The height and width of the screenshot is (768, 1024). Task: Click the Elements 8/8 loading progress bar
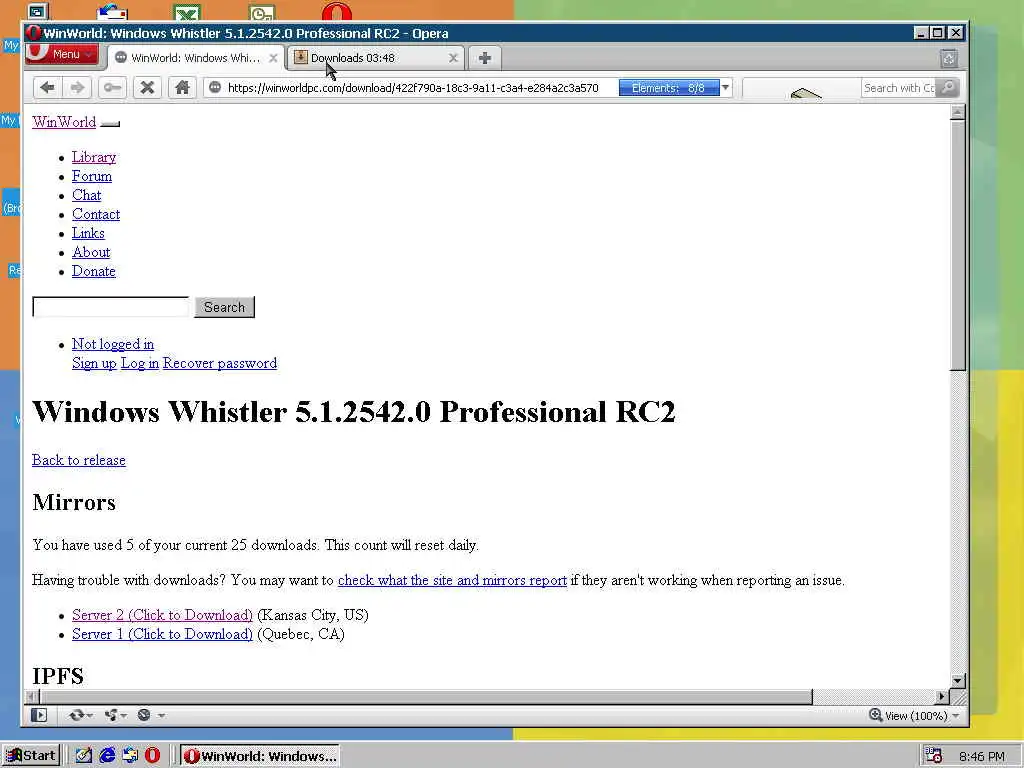(669, 88)
